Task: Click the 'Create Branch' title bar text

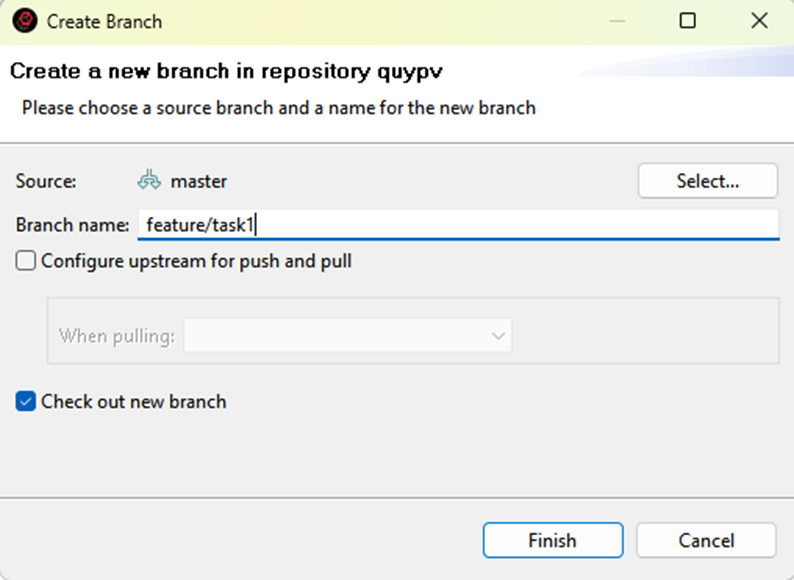Action: click(104, 21)
